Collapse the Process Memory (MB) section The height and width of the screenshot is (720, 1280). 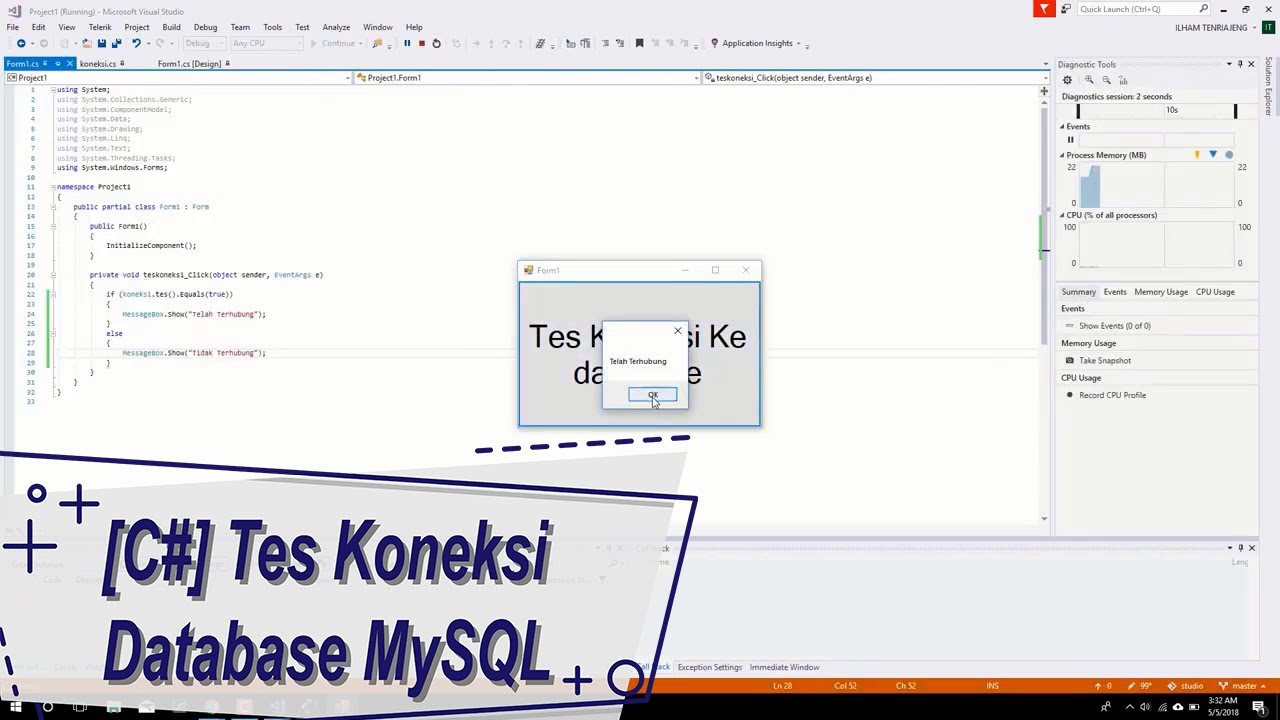tap(1063, 155)
